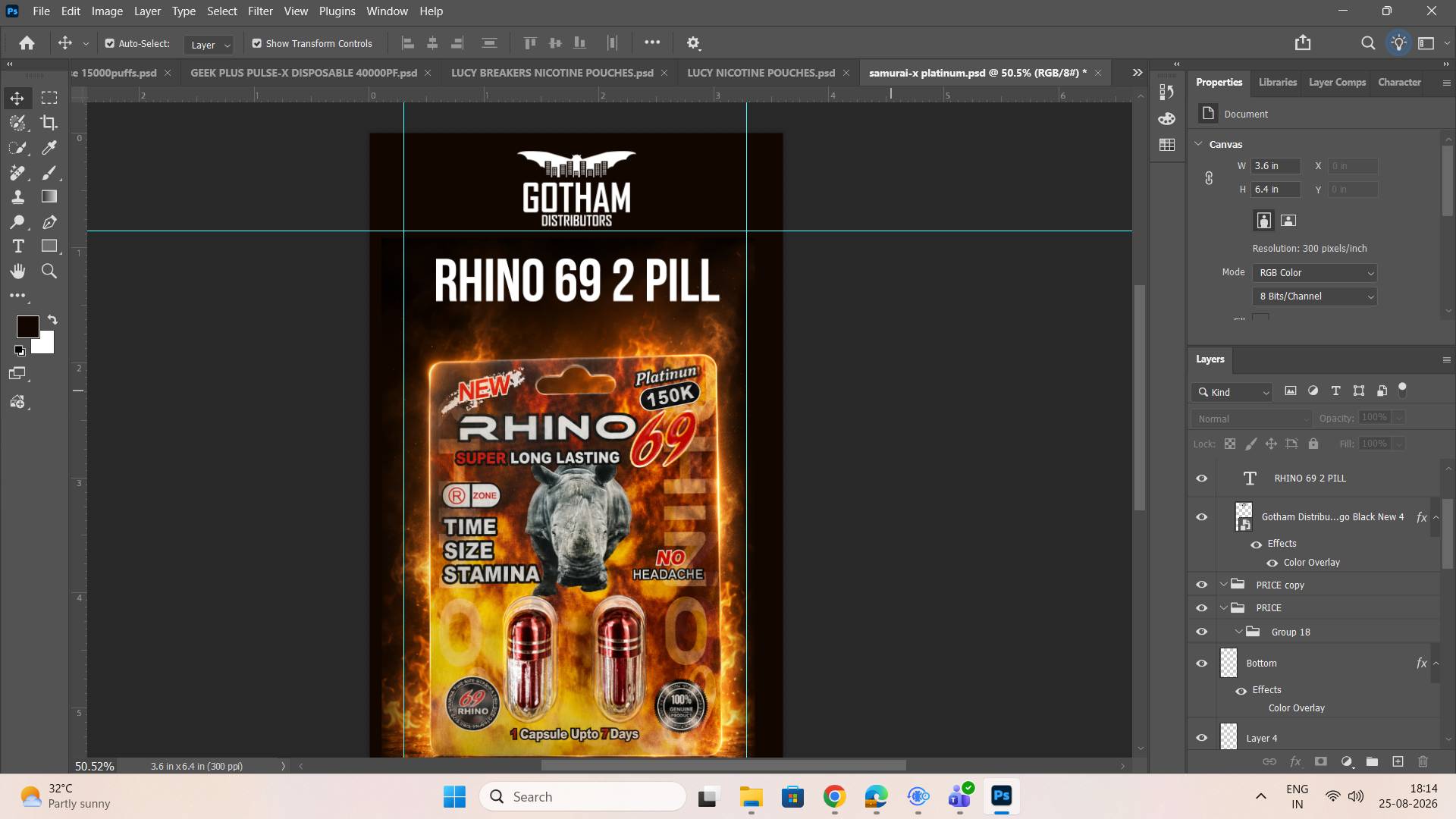Create a new layer in Layers panel
The height and width of the screenshot is (819, 1456).
(1398, 761)
